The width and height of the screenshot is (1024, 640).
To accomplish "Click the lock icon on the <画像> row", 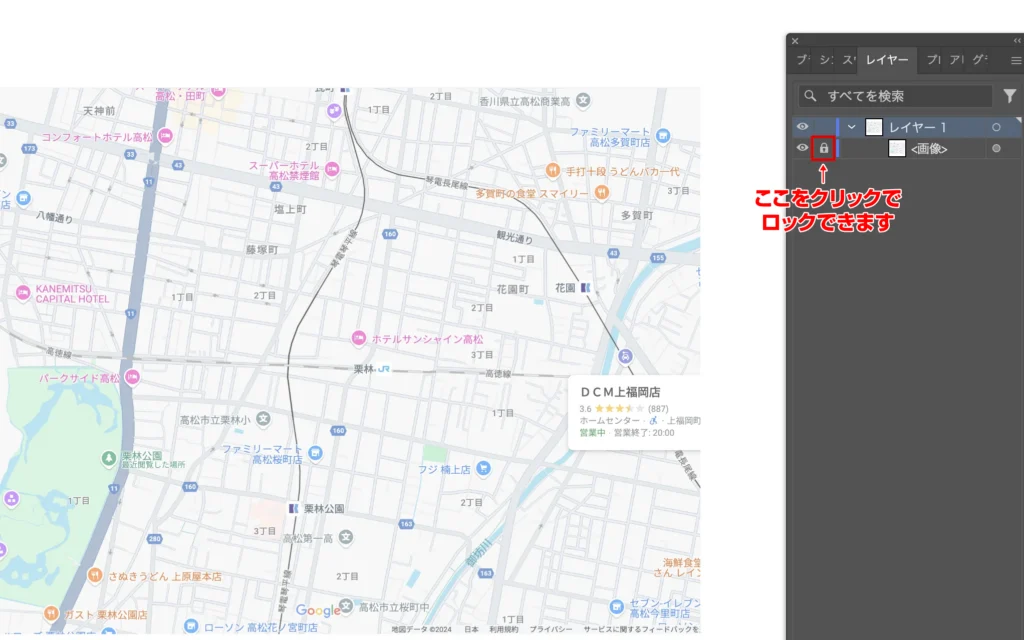I will (x=824, y=149).
